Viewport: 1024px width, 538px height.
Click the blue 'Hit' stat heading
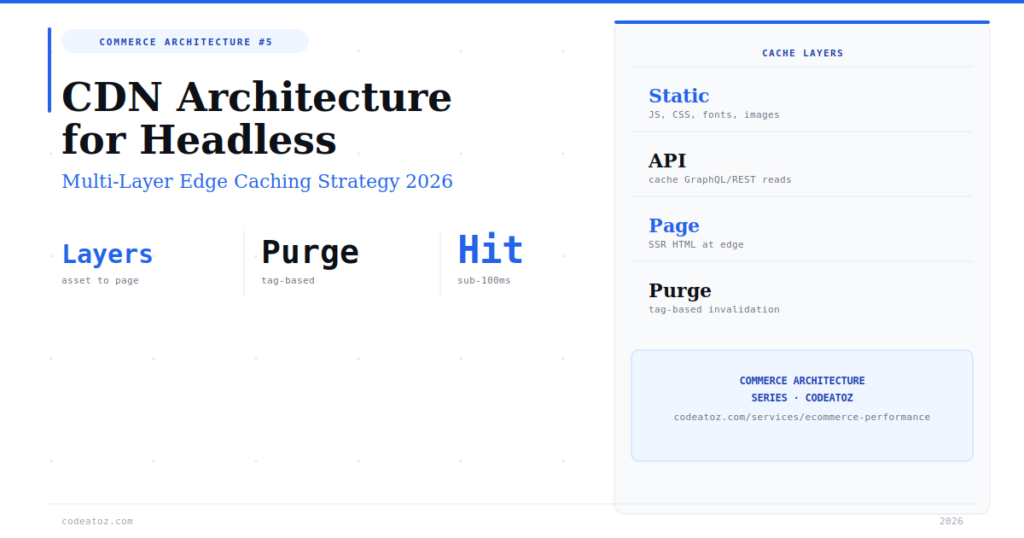(x=490, y=249)
